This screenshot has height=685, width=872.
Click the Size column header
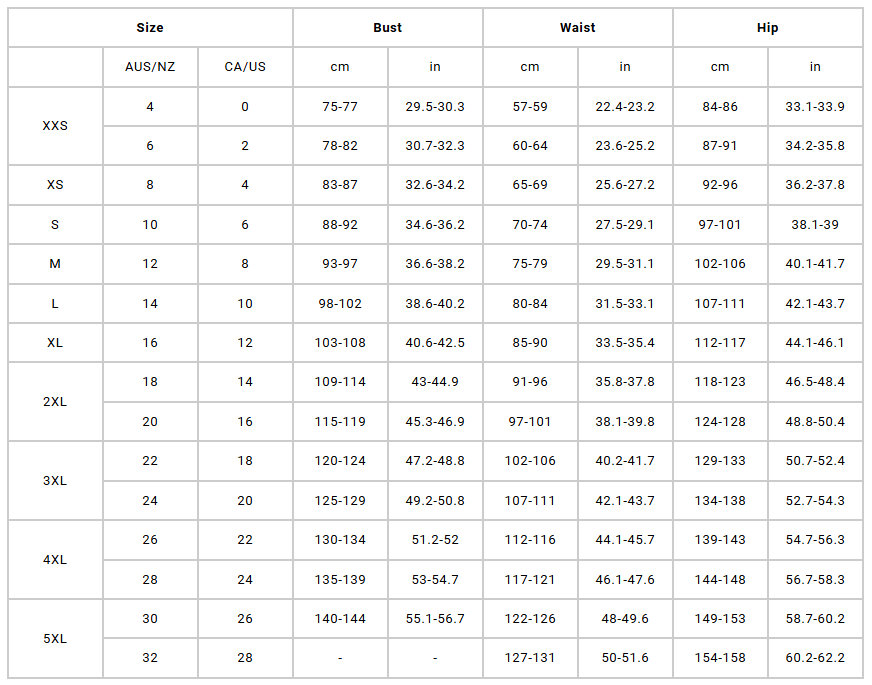(150, 28)
